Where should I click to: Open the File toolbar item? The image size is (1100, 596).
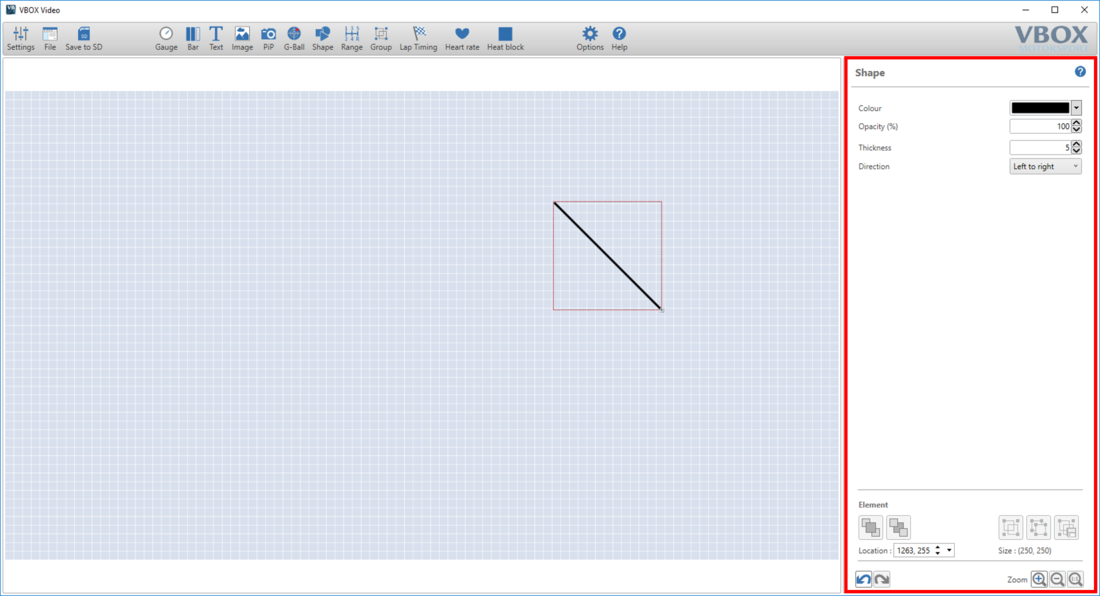[x=50, y=39]
